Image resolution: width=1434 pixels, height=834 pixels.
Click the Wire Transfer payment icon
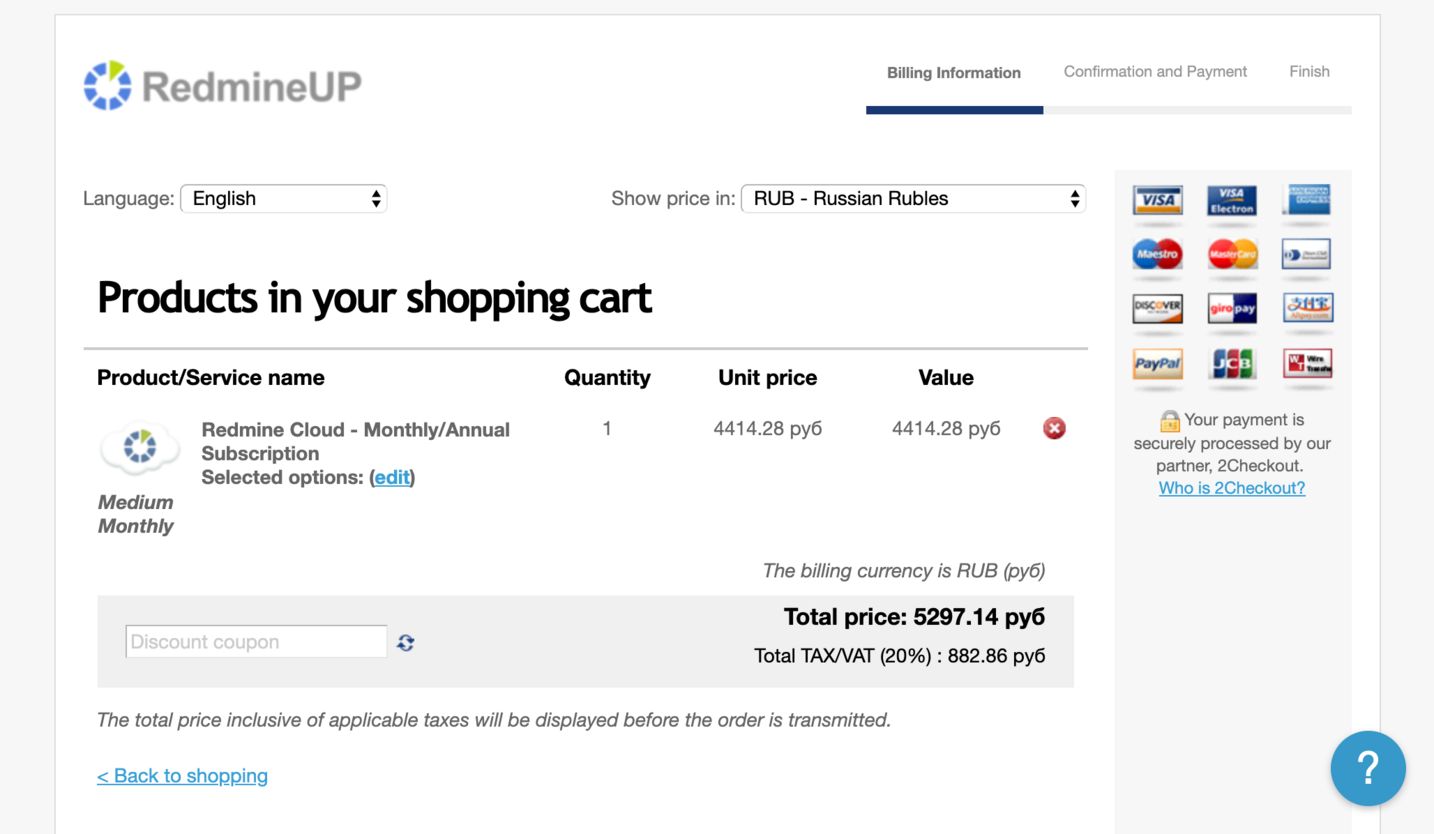pos(1306,363)
